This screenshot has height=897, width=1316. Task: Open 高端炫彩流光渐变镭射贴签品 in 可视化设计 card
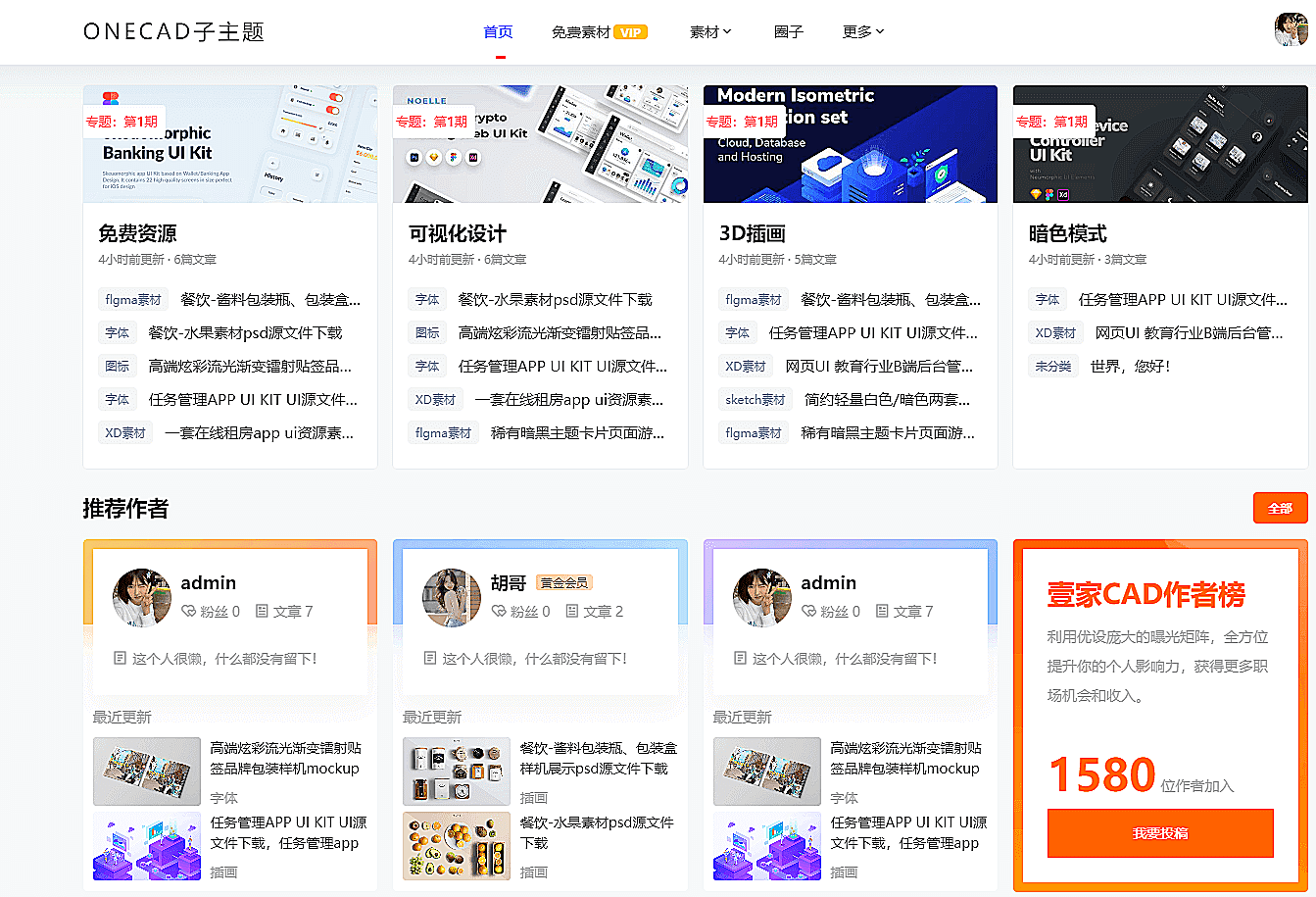coord(560,333)
